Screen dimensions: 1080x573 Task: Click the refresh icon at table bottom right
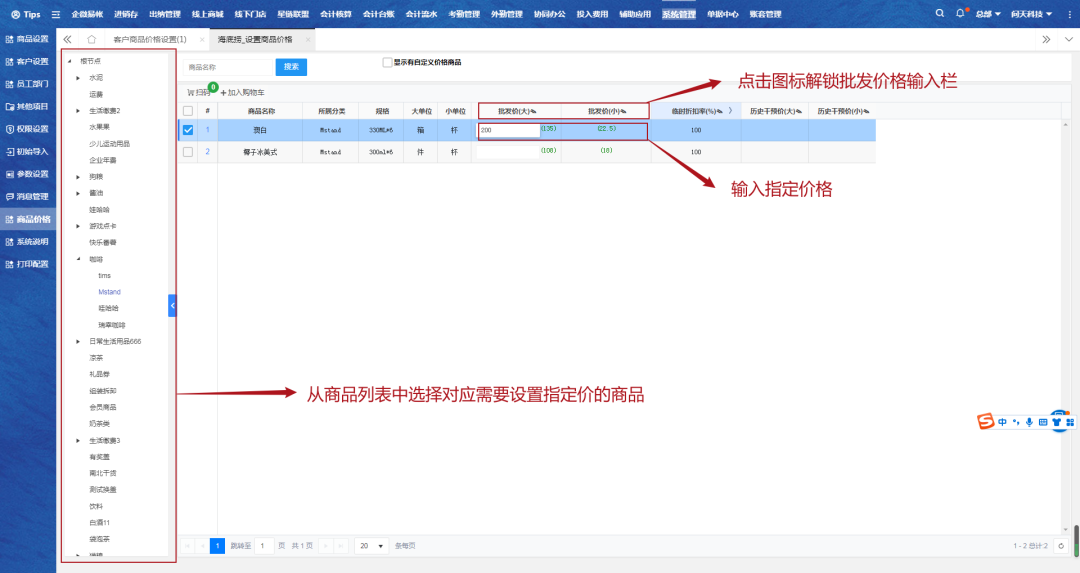point(1060,546)
